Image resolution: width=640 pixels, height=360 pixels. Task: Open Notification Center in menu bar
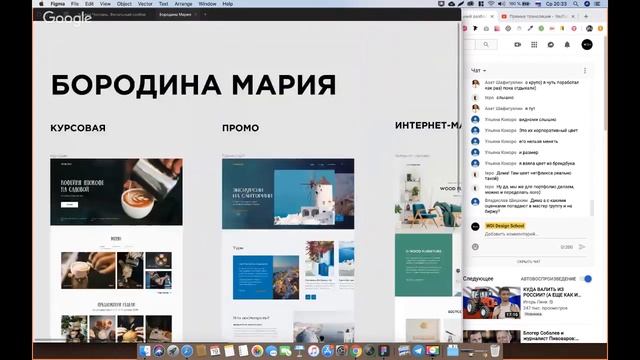pos(598,4)
